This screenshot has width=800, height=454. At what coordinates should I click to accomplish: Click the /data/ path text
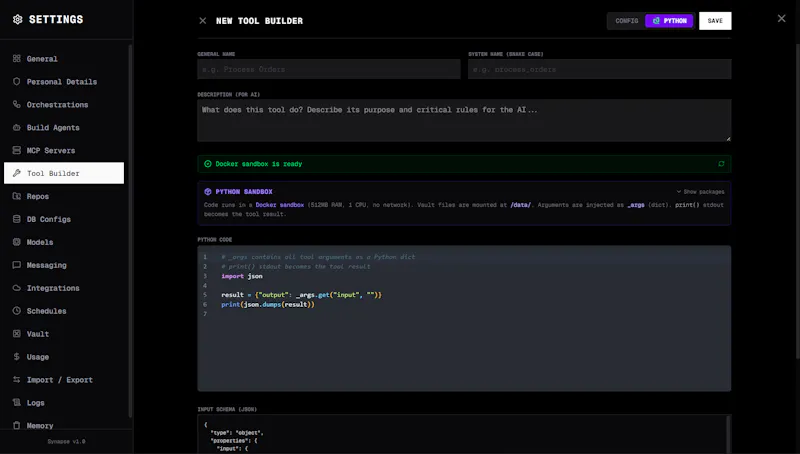pos(520,205)
